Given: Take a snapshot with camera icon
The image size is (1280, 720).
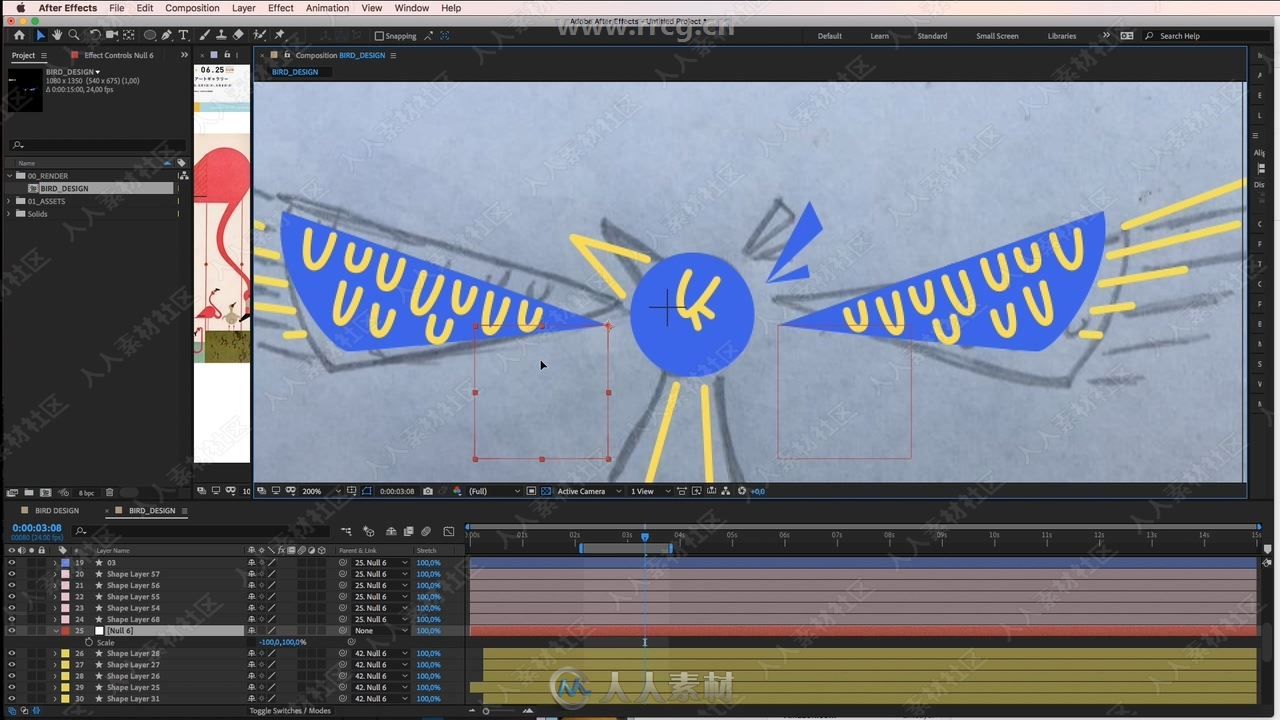Looking at the screenshot, I should coord(427,491).
